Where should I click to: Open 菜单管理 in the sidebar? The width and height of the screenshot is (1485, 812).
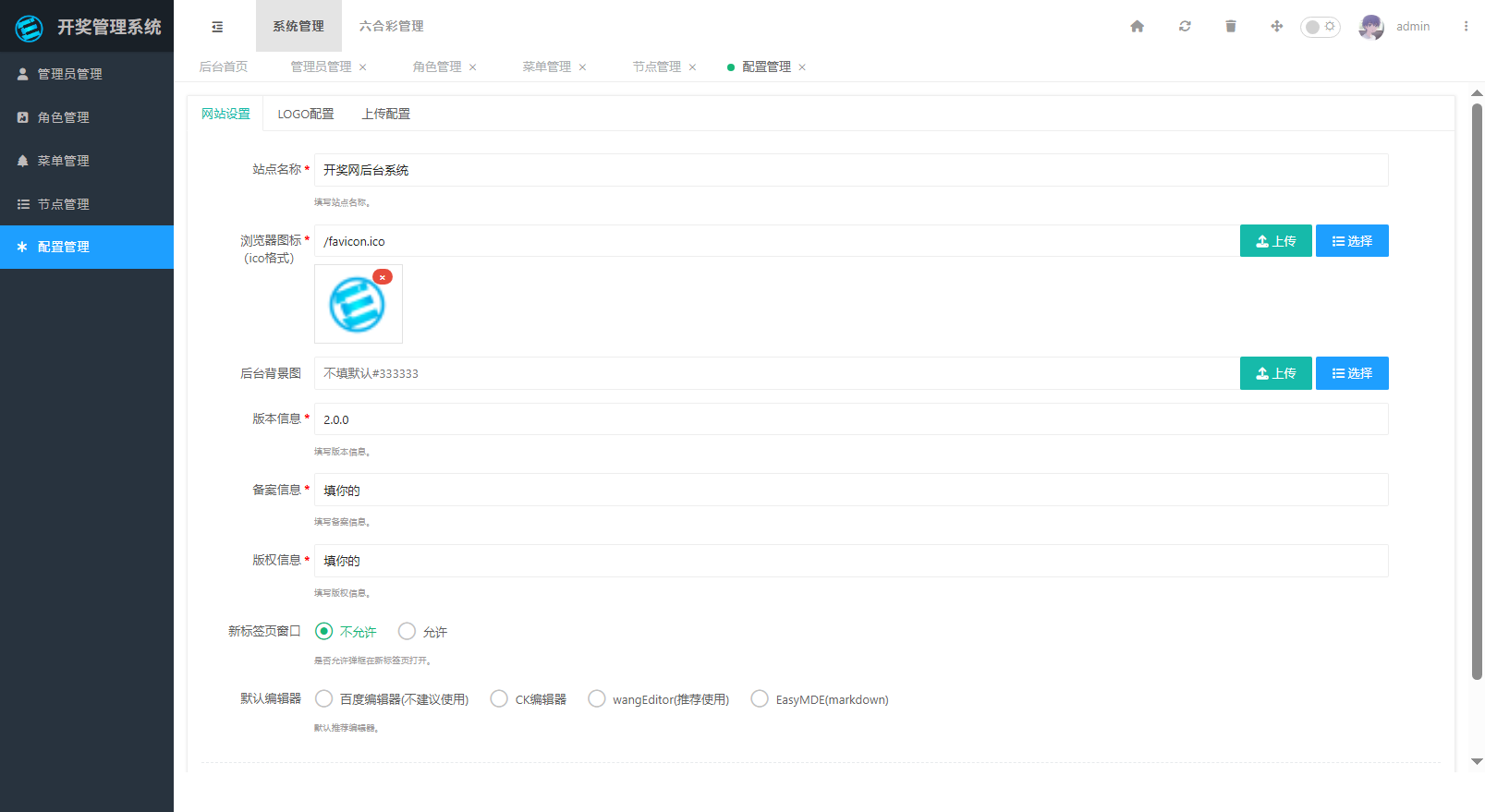87,161
